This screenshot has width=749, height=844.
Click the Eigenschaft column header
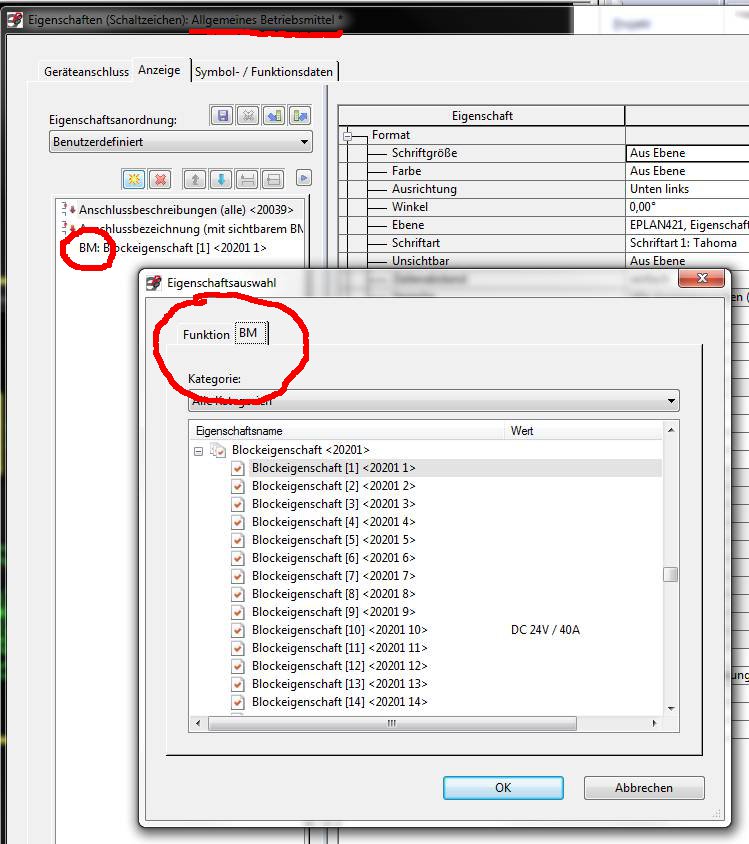click(x=482, y=116)
